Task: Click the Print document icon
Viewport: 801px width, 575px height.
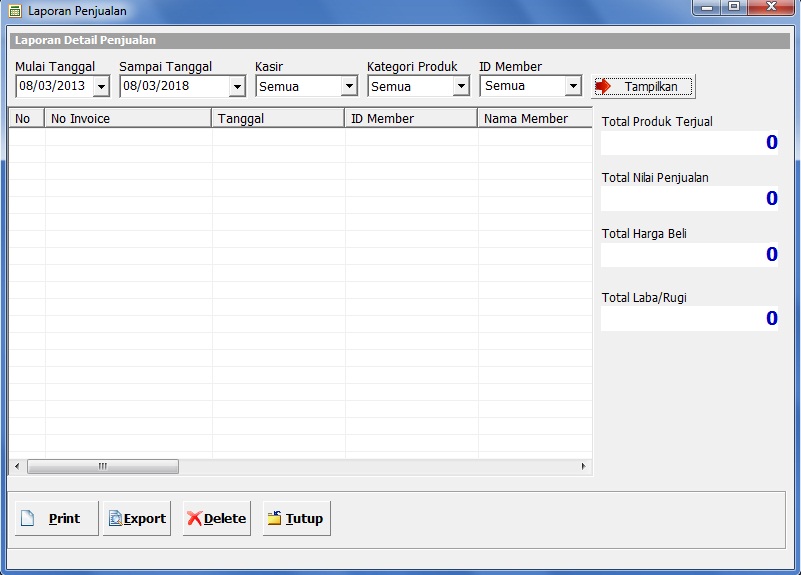Action: pos(28,519)
